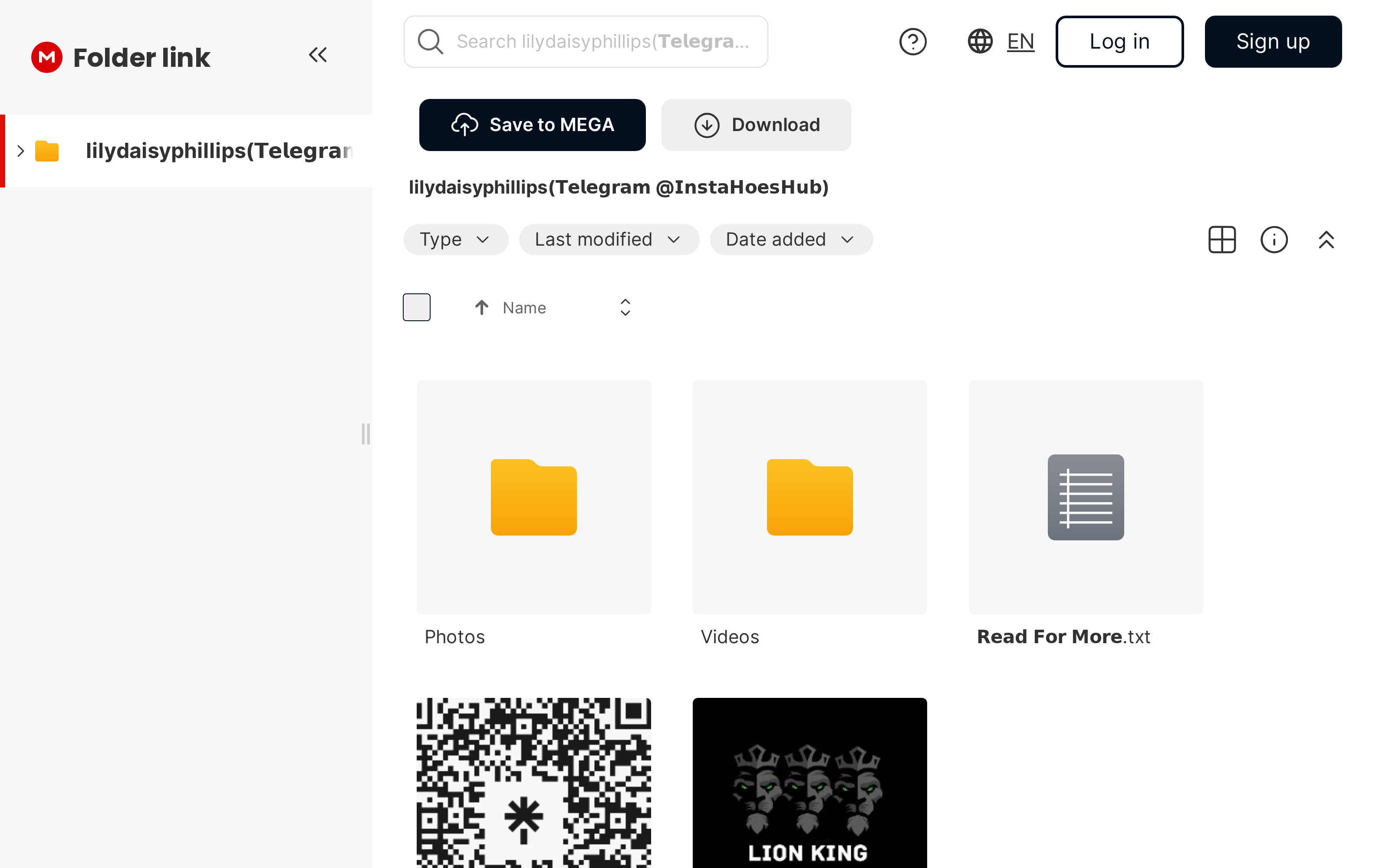Open the Name sort order selector
The image size is (1389, 868).
click(625, 308)
